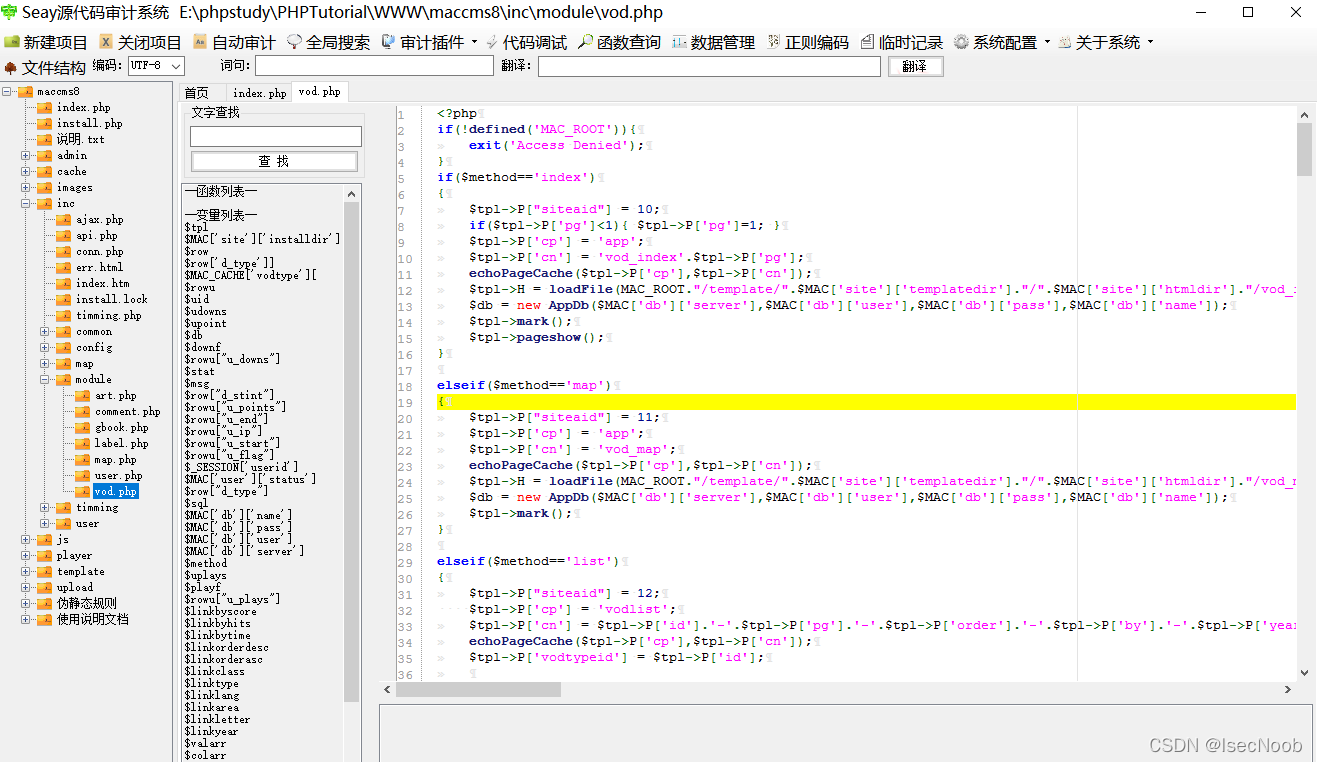Open gbook.php file icon

(83, 427)
